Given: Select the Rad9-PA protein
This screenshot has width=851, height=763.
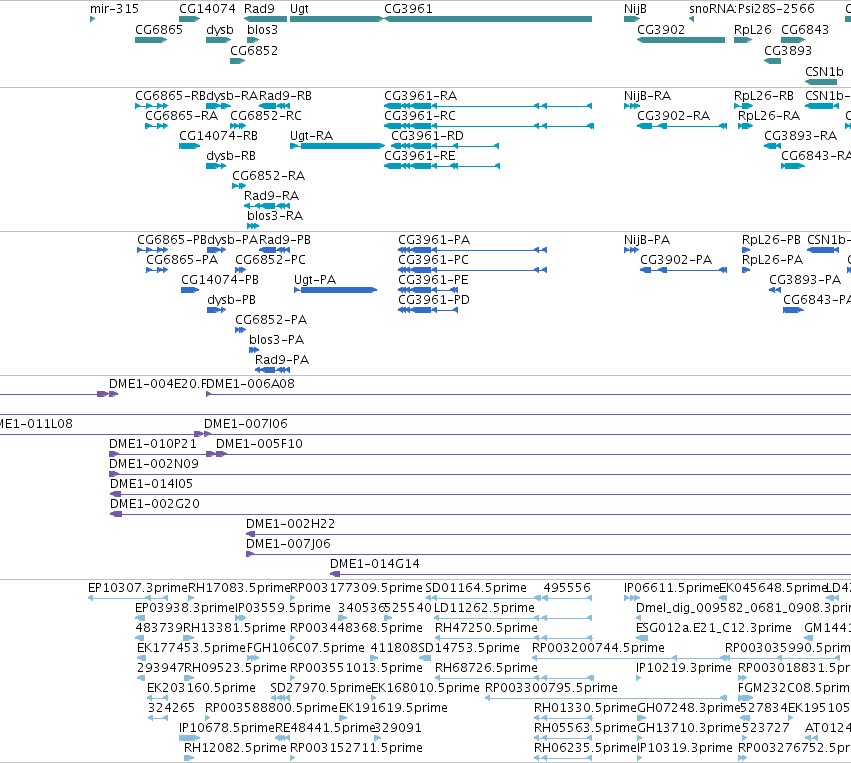Looking at the screenshot, I should click(272, 370).
